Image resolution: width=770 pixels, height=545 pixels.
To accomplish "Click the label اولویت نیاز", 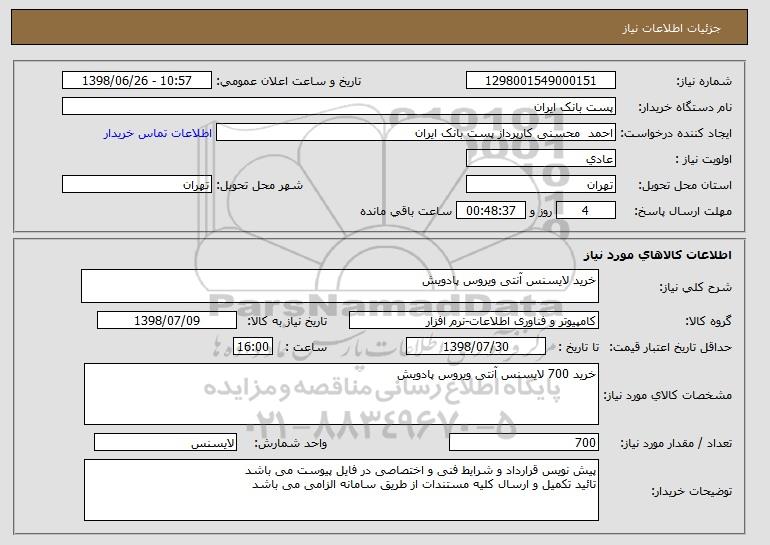I will 704,159.
